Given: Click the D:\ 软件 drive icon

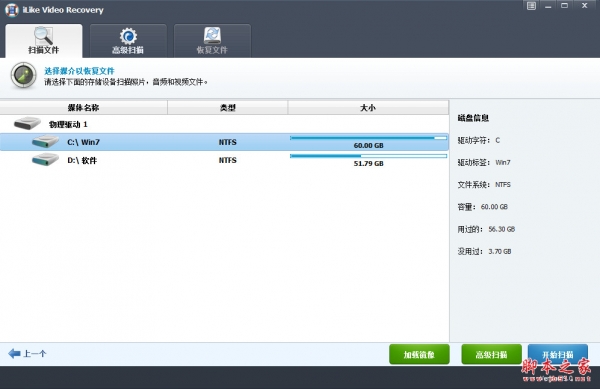Looking at the screenshot, I should point(45,159).
